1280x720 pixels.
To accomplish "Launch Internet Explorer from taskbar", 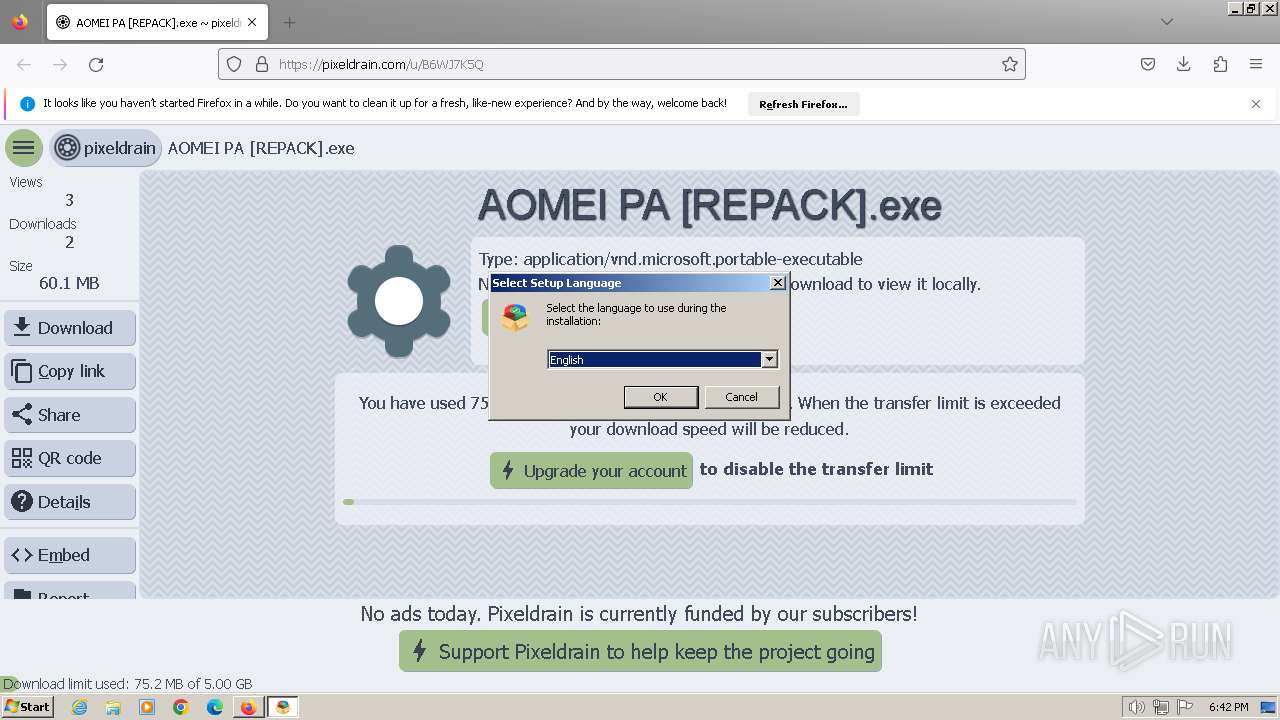I will [79, 707].
